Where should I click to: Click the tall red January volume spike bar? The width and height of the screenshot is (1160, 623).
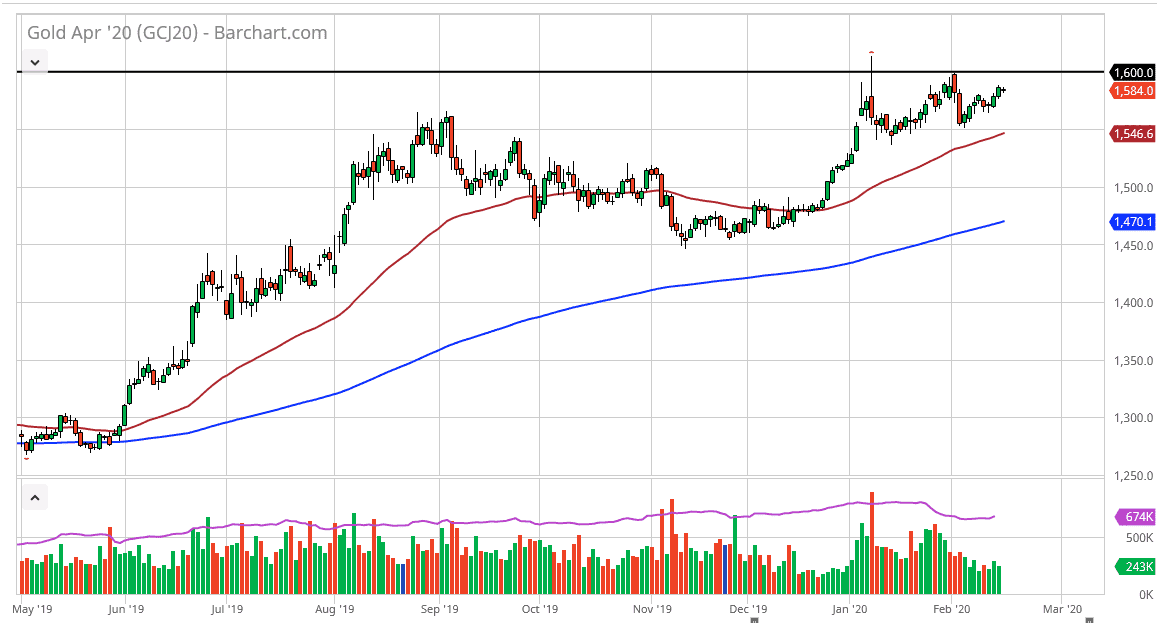pos(871,543)
